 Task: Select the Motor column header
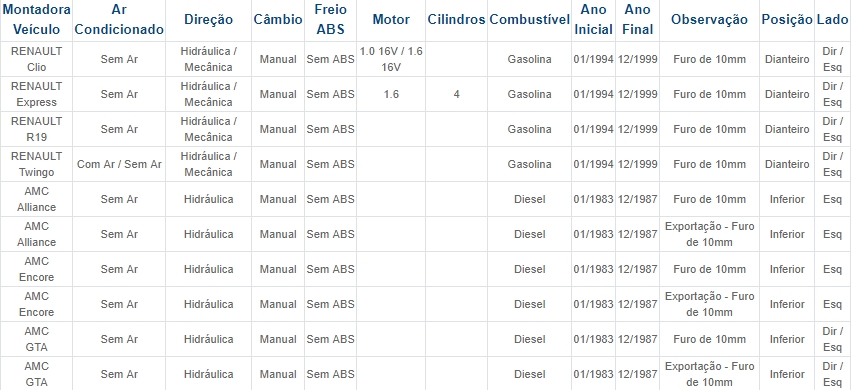click(x=391, y=20)
